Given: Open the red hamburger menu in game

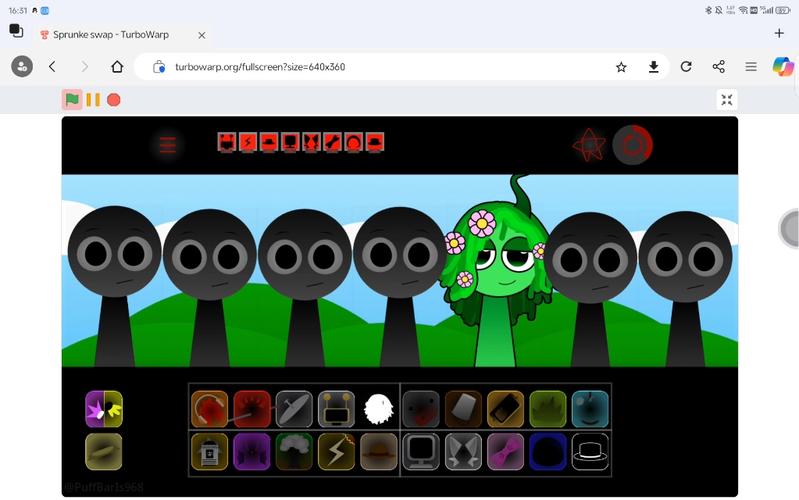Looking at the screenshot, I should (168, 145).
